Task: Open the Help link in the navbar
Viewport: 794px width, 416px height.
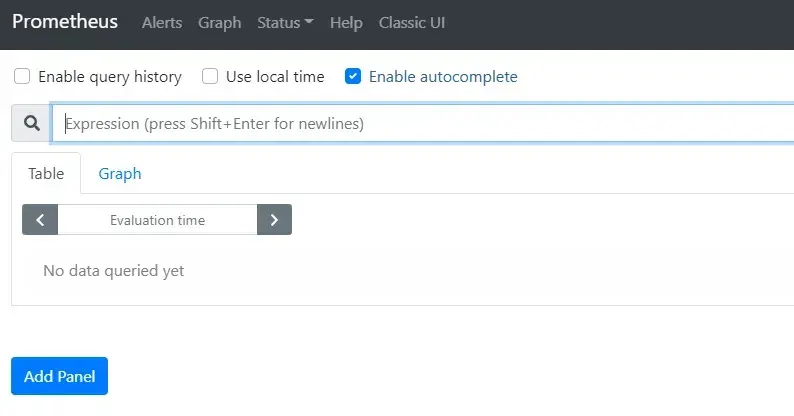Action: [346, 23]
